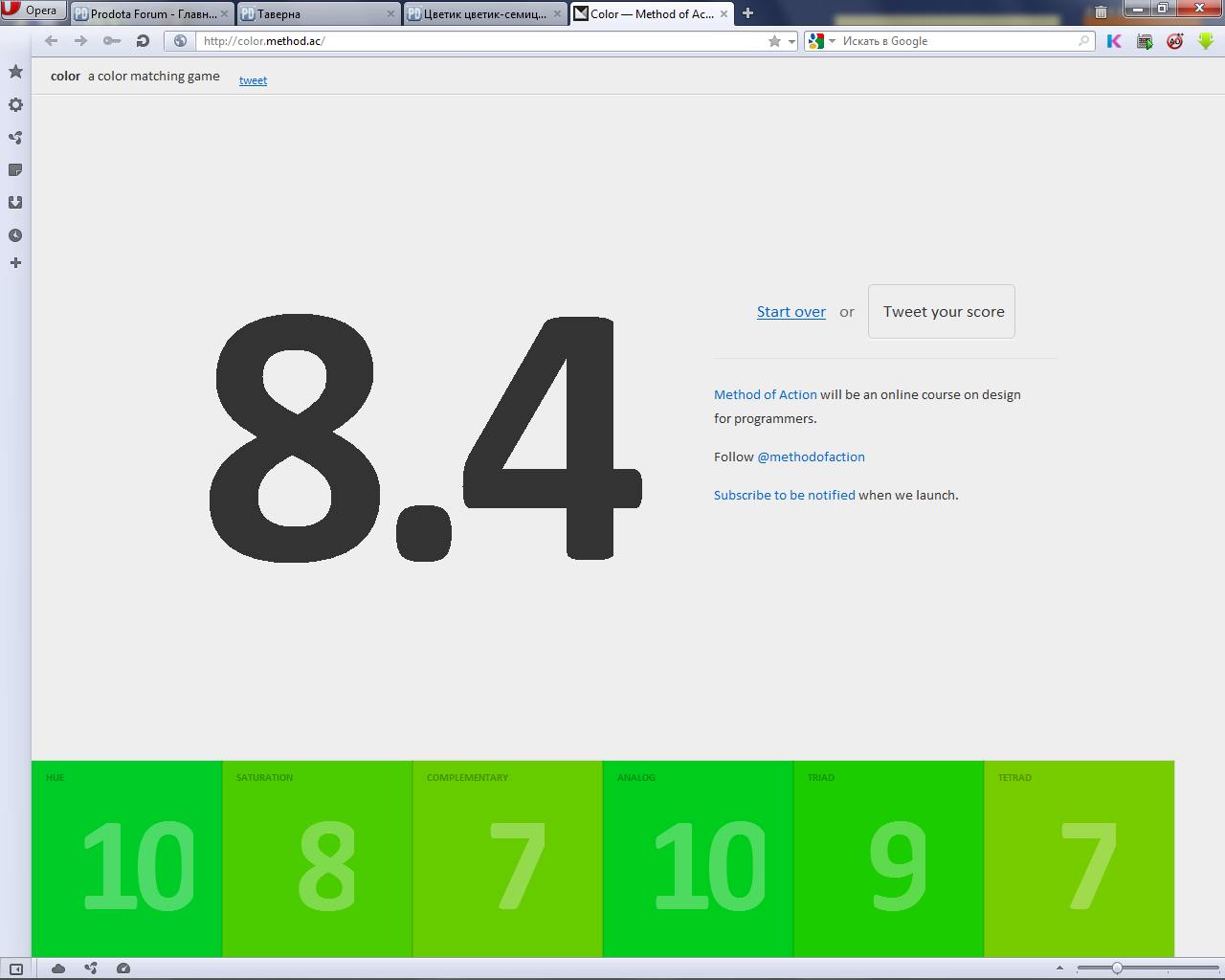Go forward to the next page
This screenshot has height=980, width=1225.
(x=81, y=41)
